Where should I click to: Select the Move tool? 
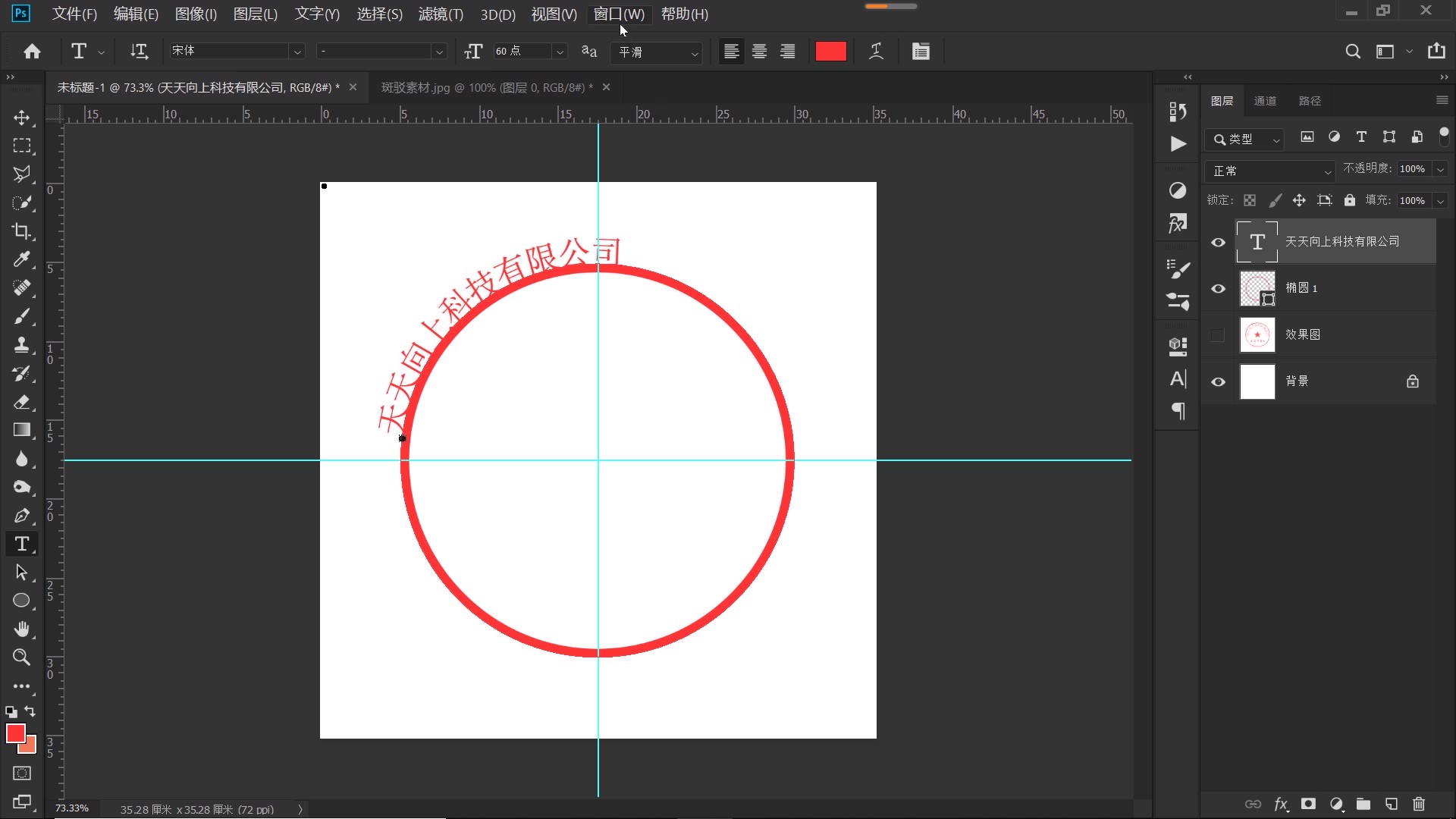pos(21,118)
